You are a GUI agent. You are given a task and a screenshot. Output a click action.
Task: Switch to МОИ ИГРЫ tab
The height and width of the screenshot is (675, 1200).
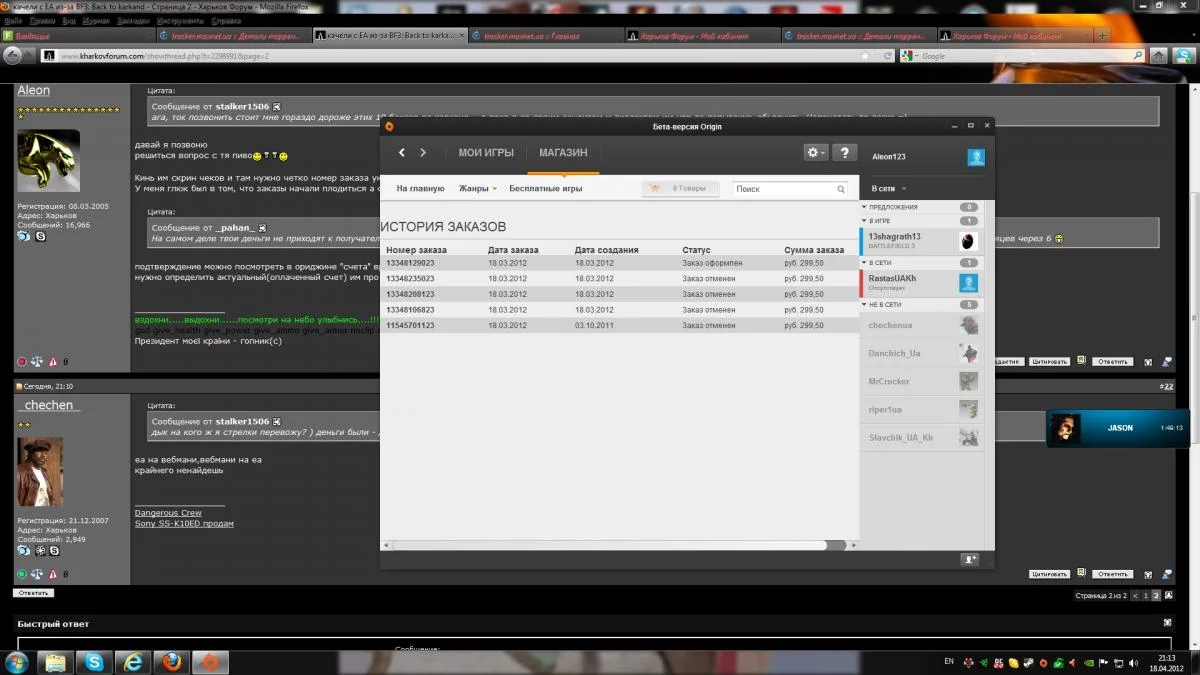[x=486, y=153]
